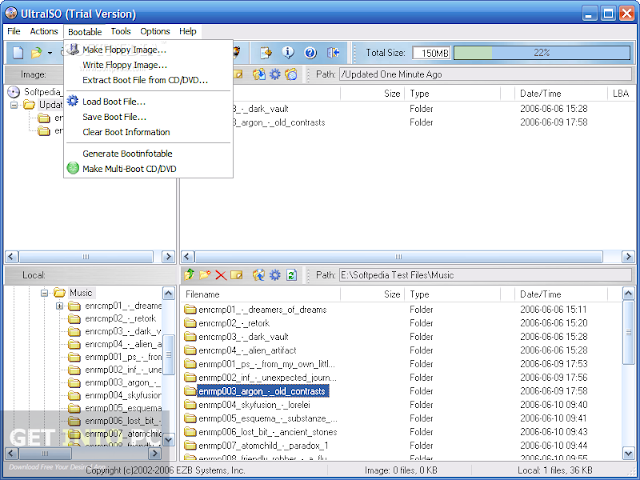This screenshot has height=480, width=640.
Task: Close the open Bootable menu by clicking Bootable
Action: (x=85, y=32)
